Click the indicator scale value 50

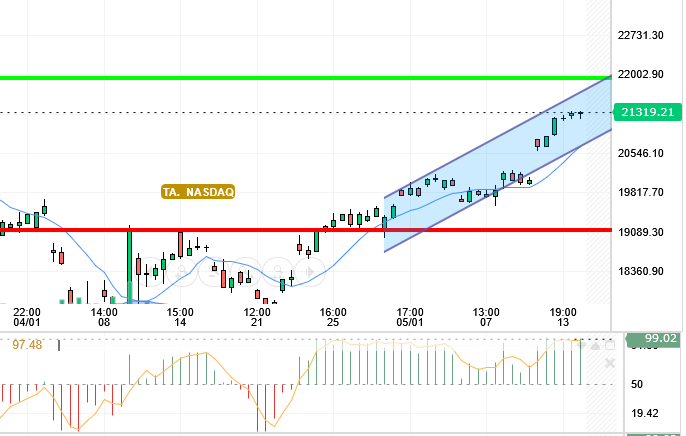tap(637, 384)
